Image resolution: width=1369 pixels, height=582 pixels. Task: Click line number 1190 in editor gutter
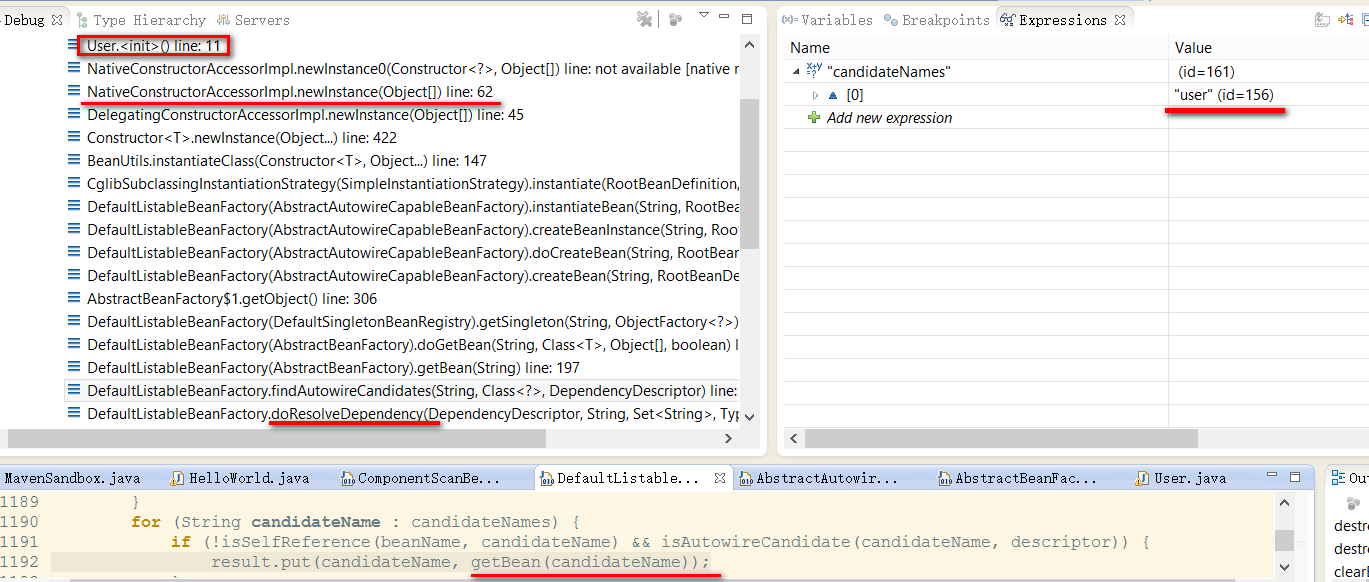pos(20,521)
